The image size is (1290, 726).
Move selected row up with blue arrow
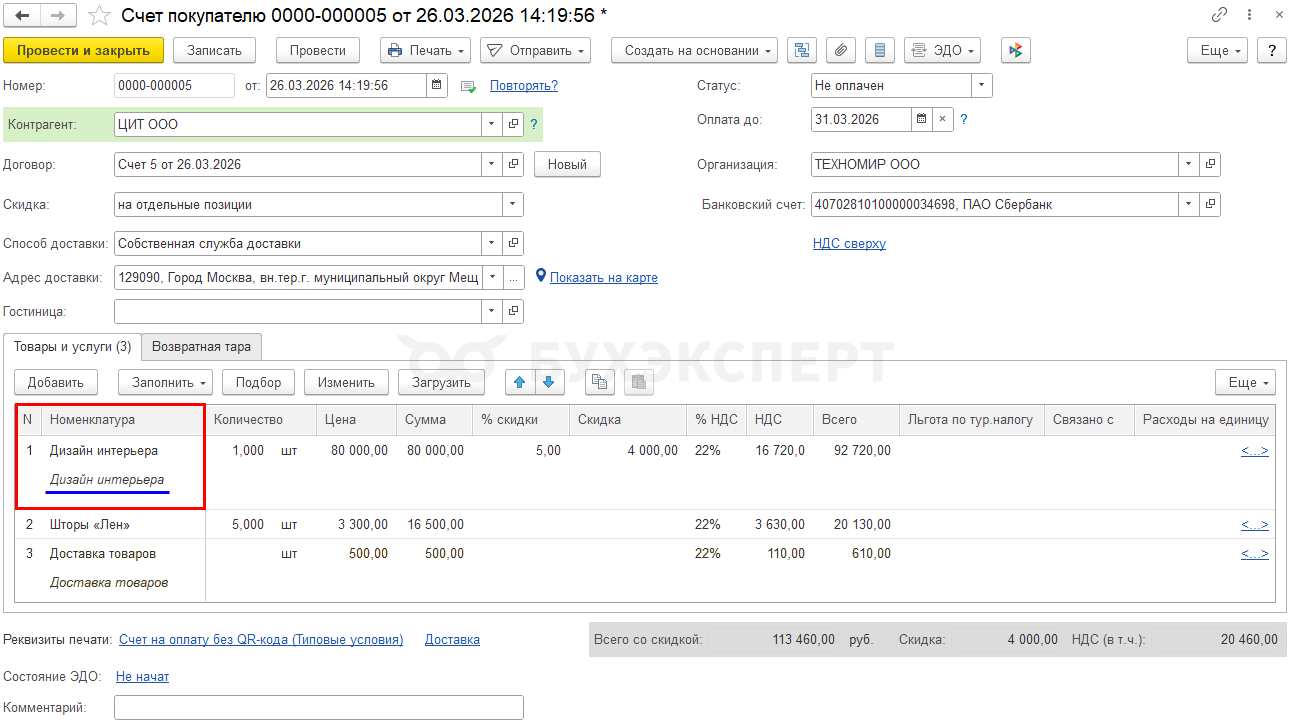[520, 381]
